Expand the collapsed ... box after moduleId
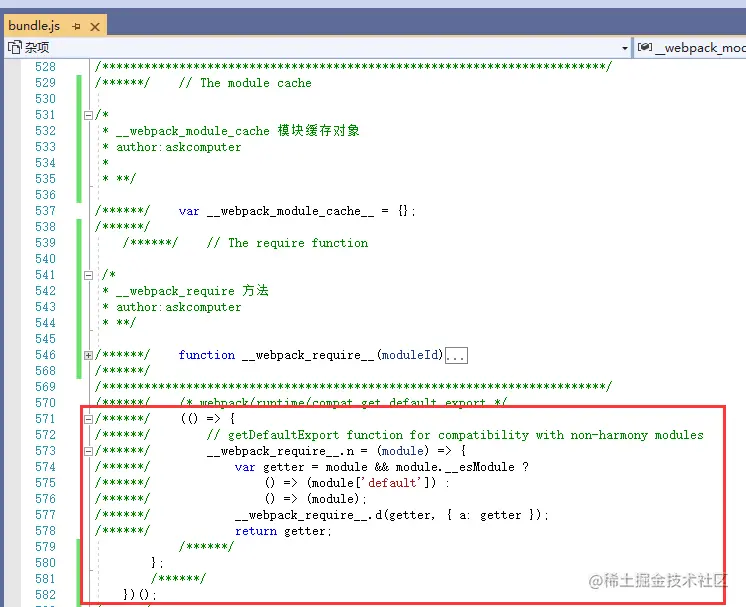 pos(456,356)
